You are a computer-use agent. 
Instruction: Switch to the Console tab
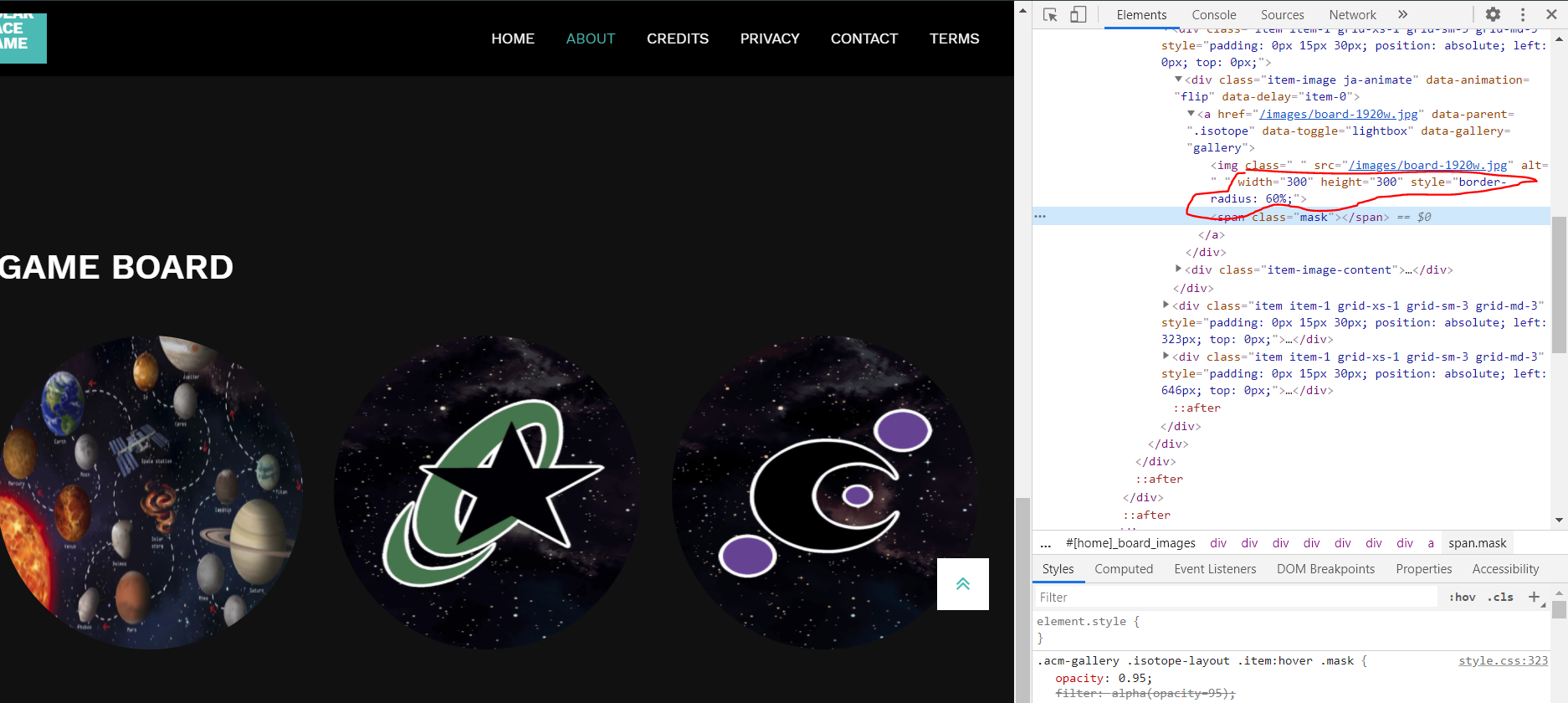click(1214, 15)
